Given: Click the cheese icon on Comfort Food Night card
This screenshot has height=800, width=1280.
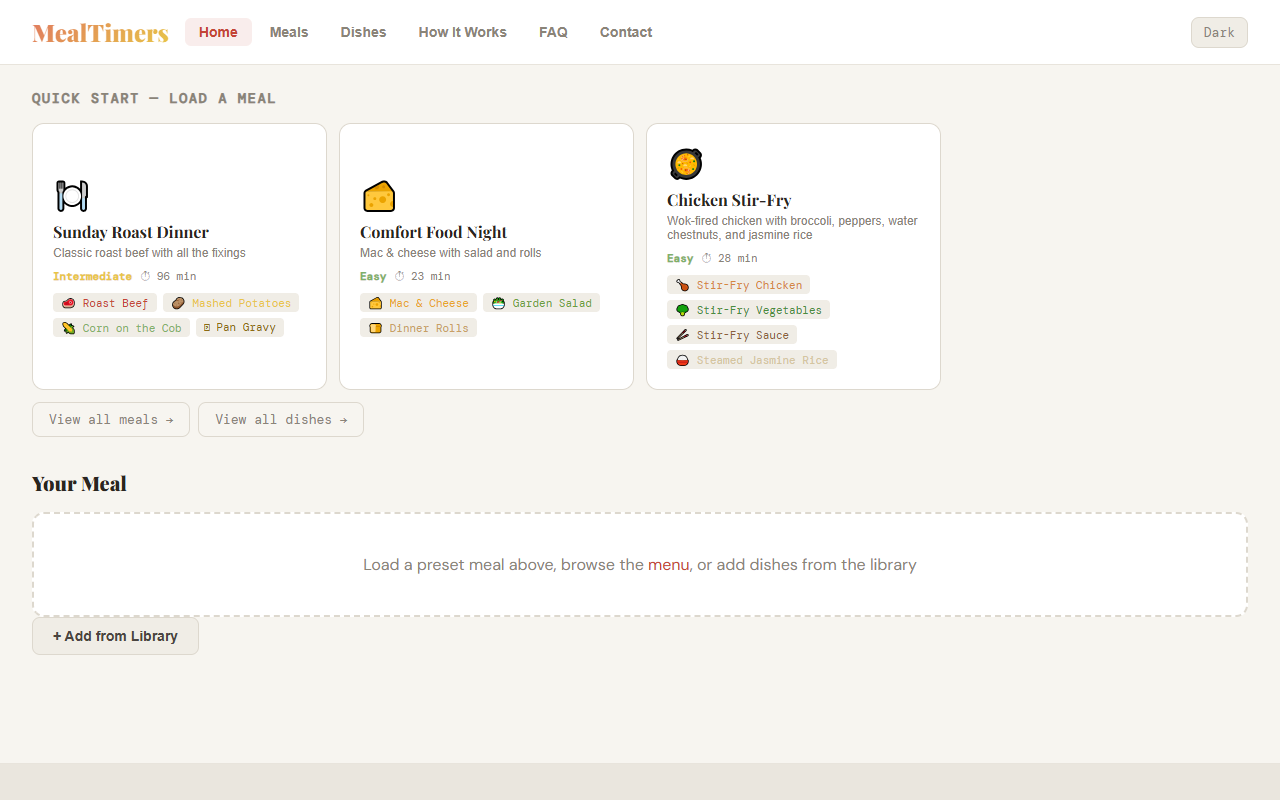Looking at the screenshot, I should pyautogui.click(x=379, y=196).
